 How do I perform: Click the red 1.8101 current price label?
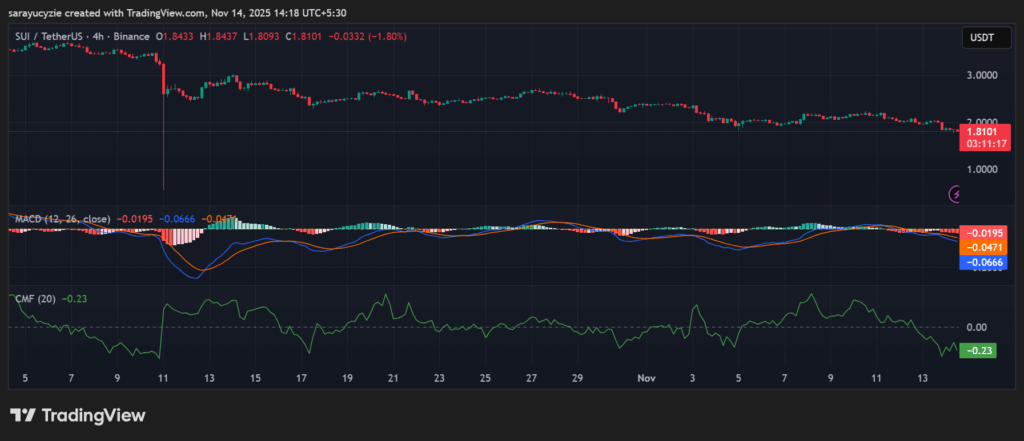pos(984,131)
